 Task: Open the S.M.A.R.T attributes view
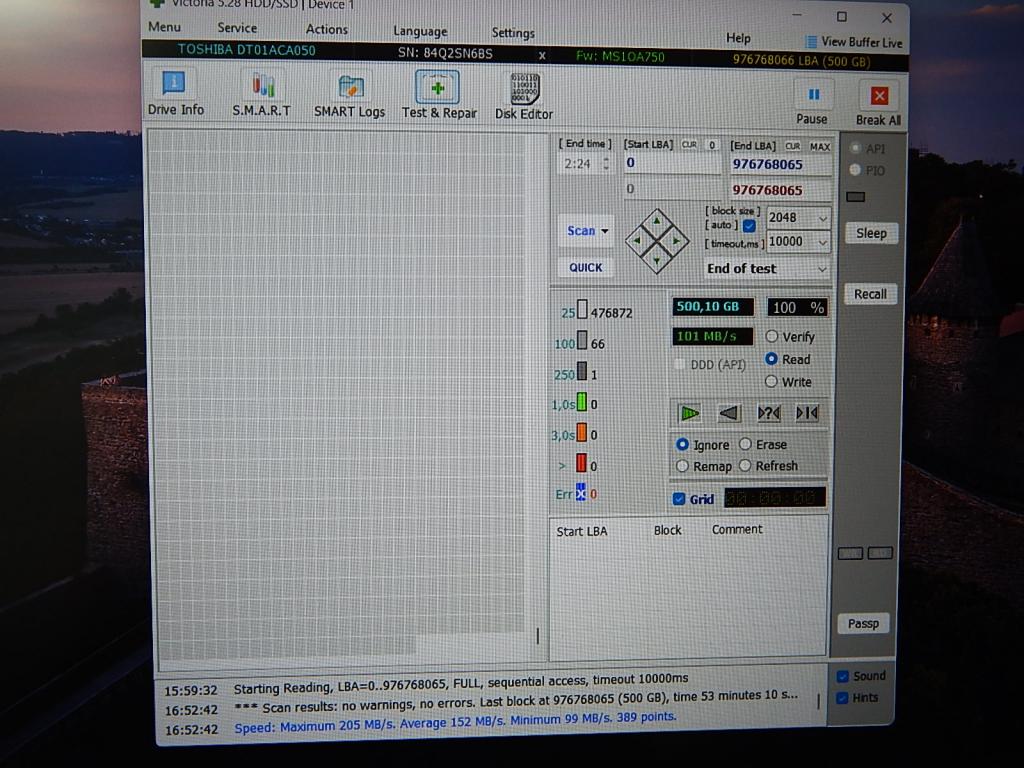pos(261,94)
